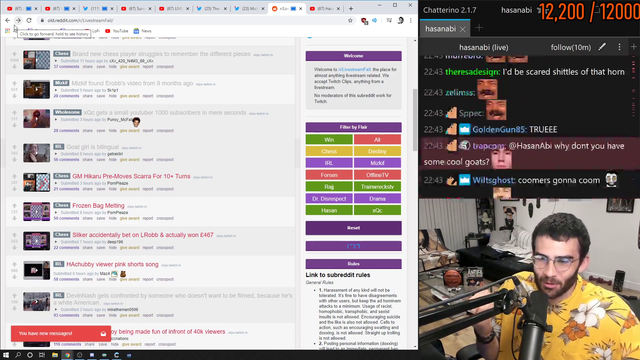Open the News bookmark

pyautogui.click(x=142, y=31)
